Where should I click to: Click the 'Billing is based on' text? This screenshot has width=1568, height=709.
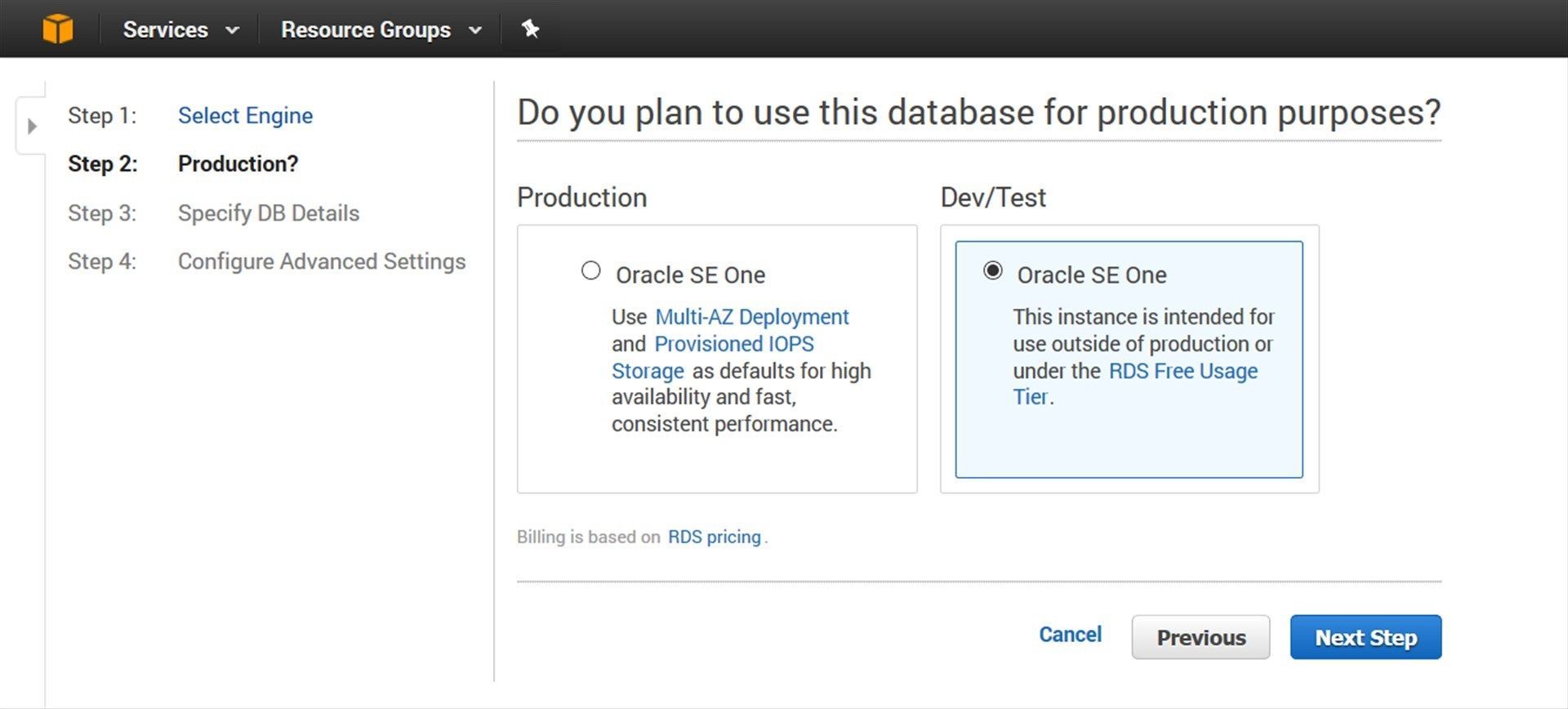tap(589, 537)
